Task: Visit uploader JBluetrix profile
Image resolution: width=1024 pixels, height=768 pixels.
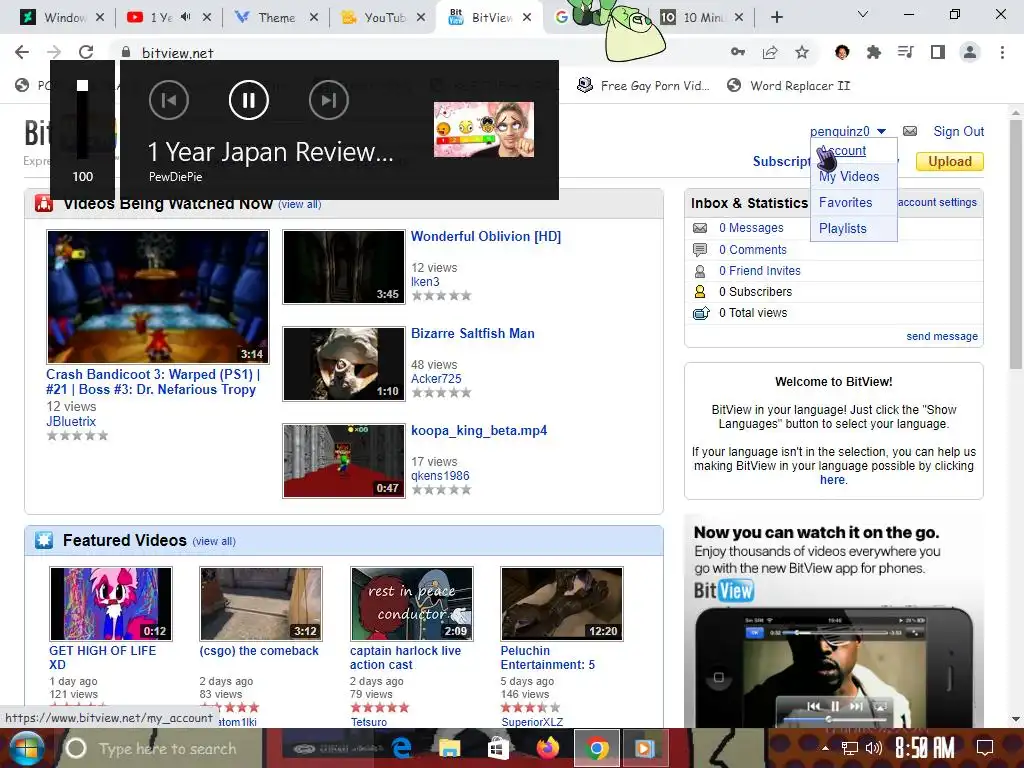Action: point(71,421)
